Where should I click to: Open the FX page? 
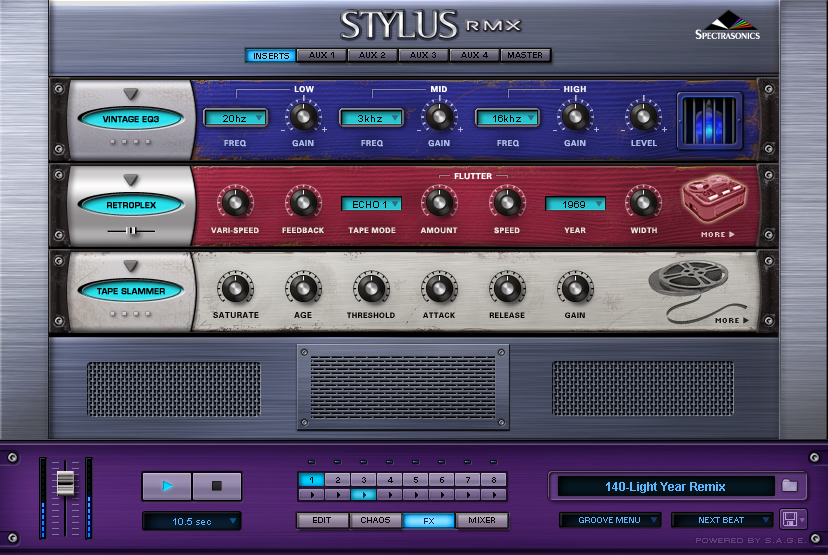click(x=429, y=521)
